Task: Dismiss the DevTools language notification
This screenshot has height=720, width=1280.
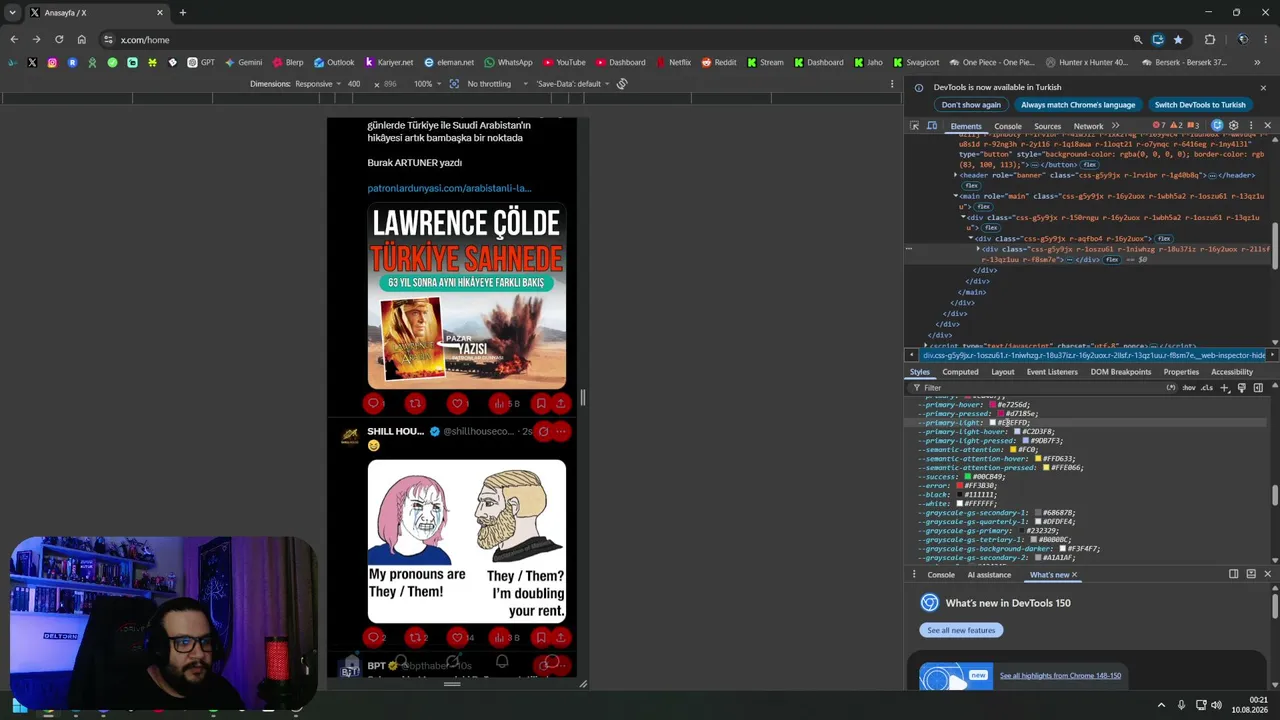Action: click(x=1263, y=88)
